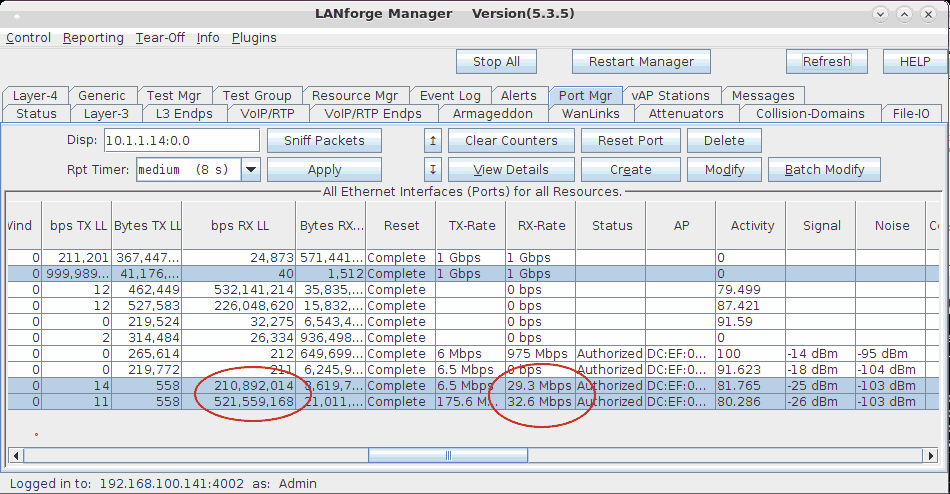Image resolution: width=950 pixels, height=494 pixels.
Task: Switch to the Test Mgr tab
Action: 174,96
